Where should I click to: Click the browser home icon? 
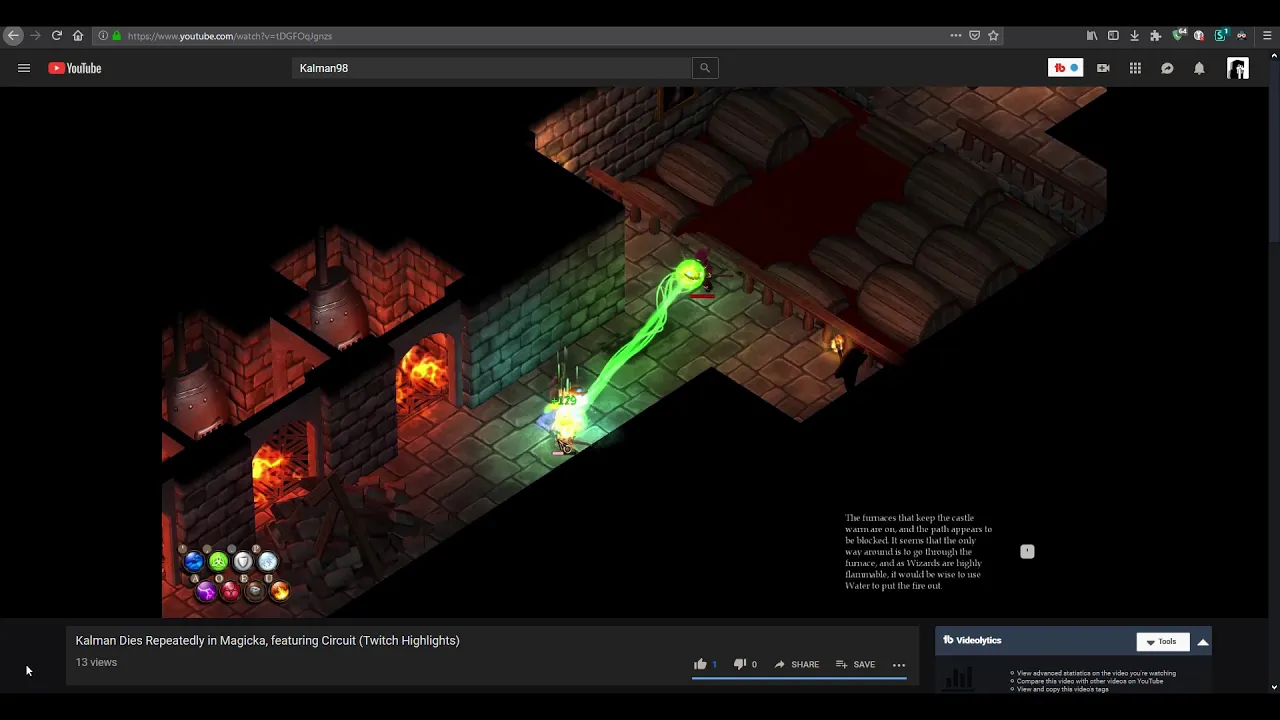point(78,35)
